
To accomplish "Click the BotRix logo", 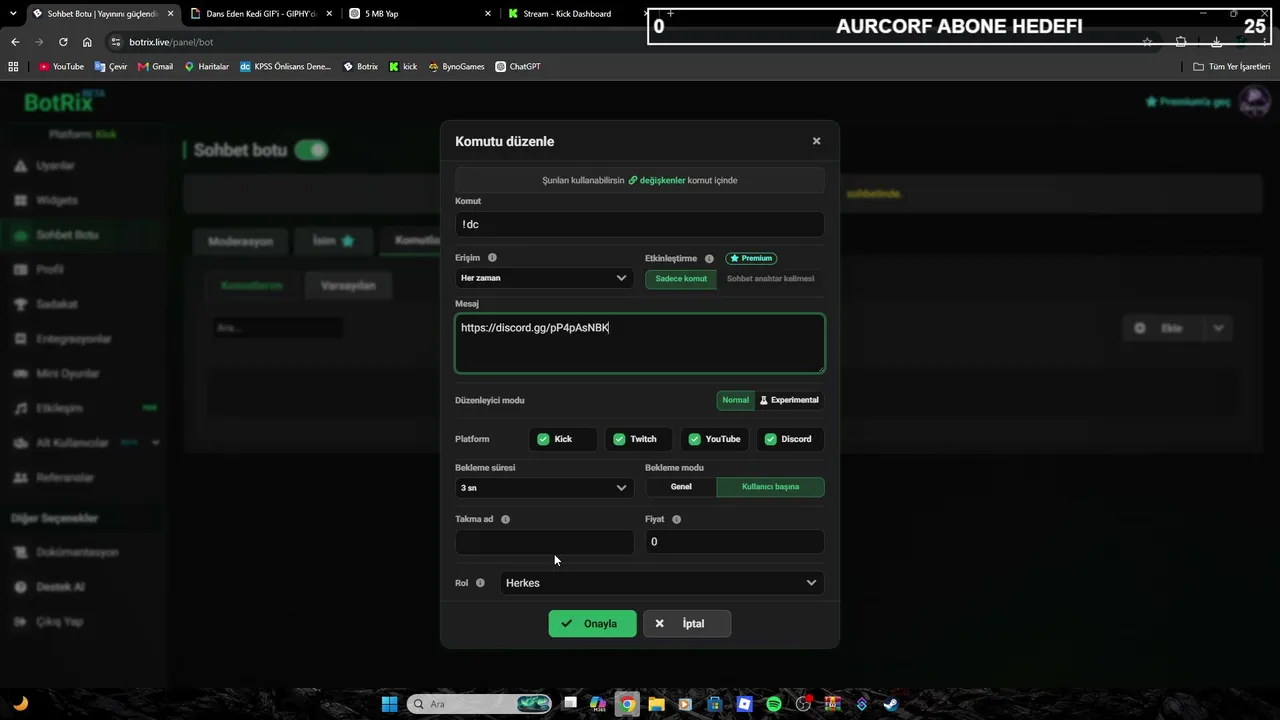I will 63,102.
